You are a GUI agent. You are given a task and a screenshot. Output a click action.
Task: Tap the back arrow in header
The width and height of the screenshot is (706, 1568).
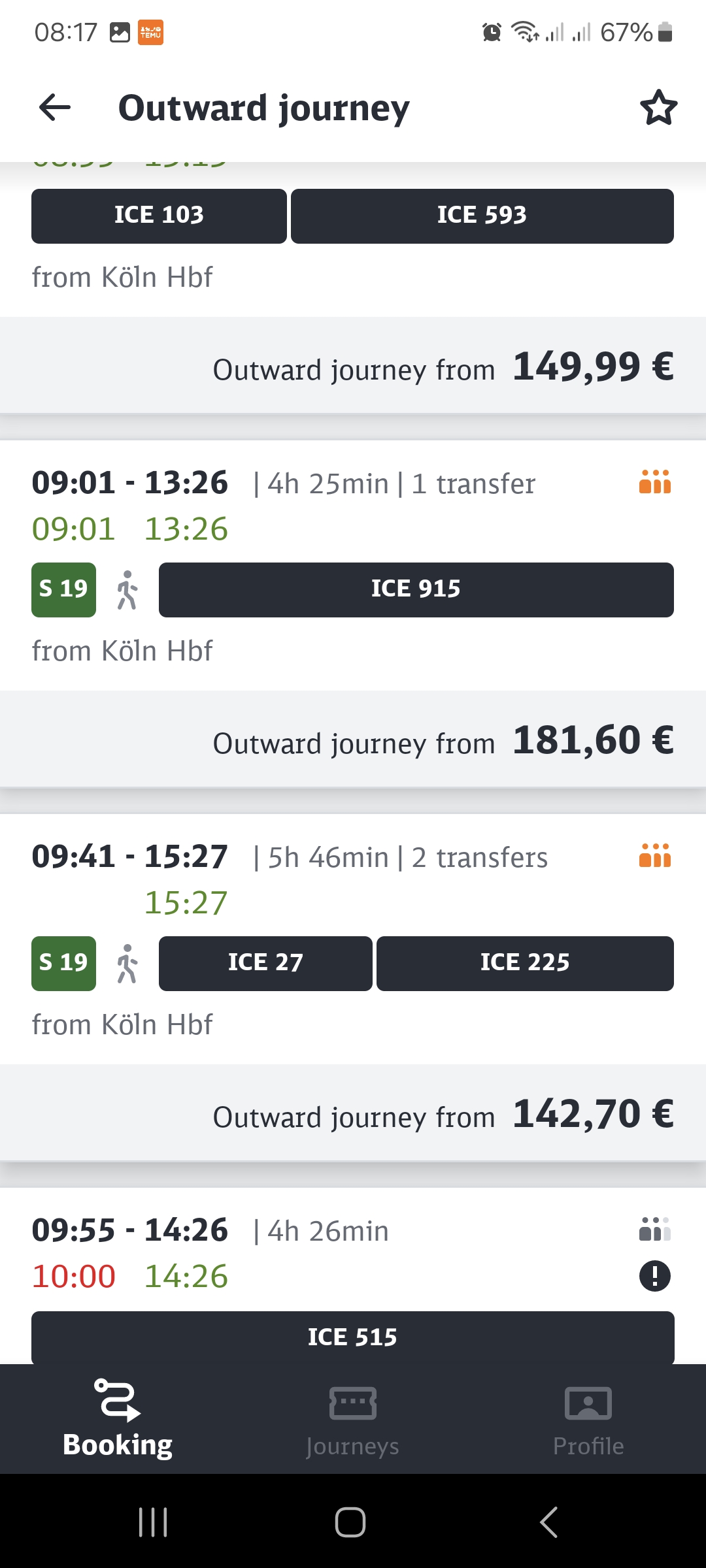(x=55, y=108)
